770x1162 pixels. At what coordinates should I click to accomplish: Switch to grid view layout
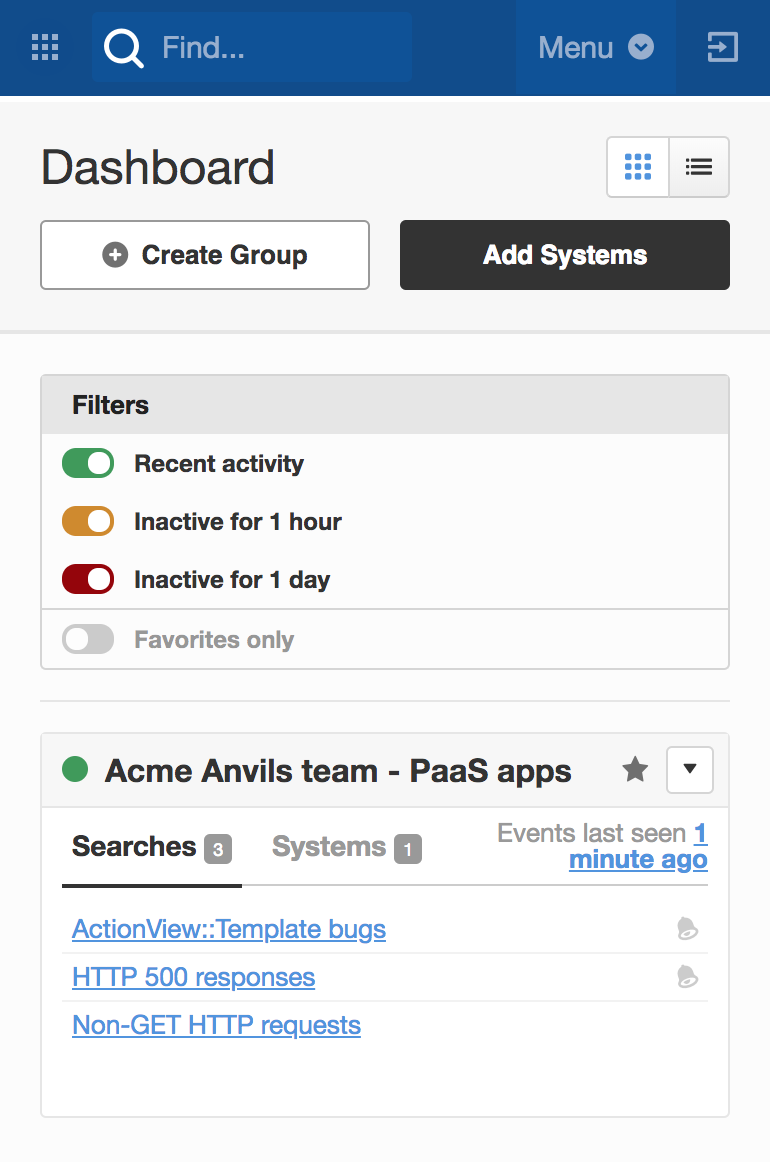point(638,167)
